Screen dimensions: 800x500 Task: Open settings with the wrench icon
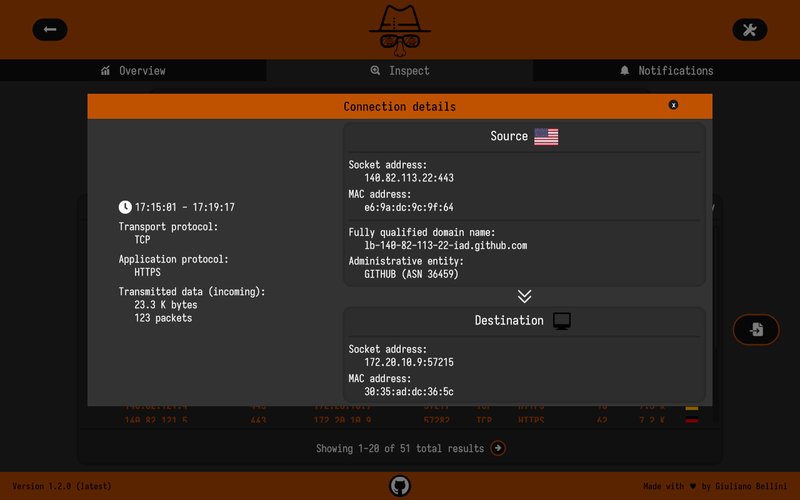coord(749,30)
